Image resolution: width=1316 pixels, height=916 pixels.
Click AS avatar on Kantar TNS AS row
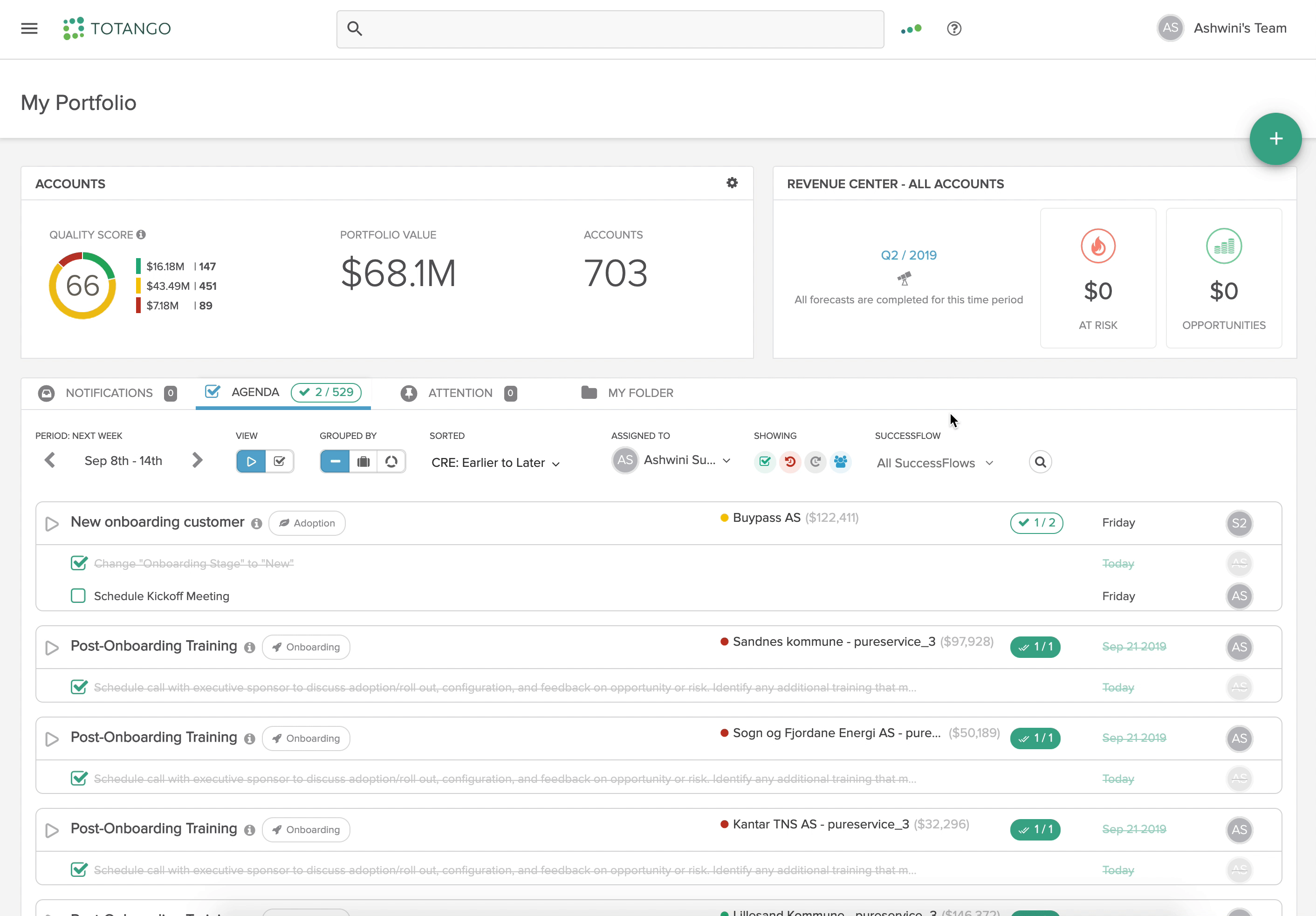tap(1239, 829)
